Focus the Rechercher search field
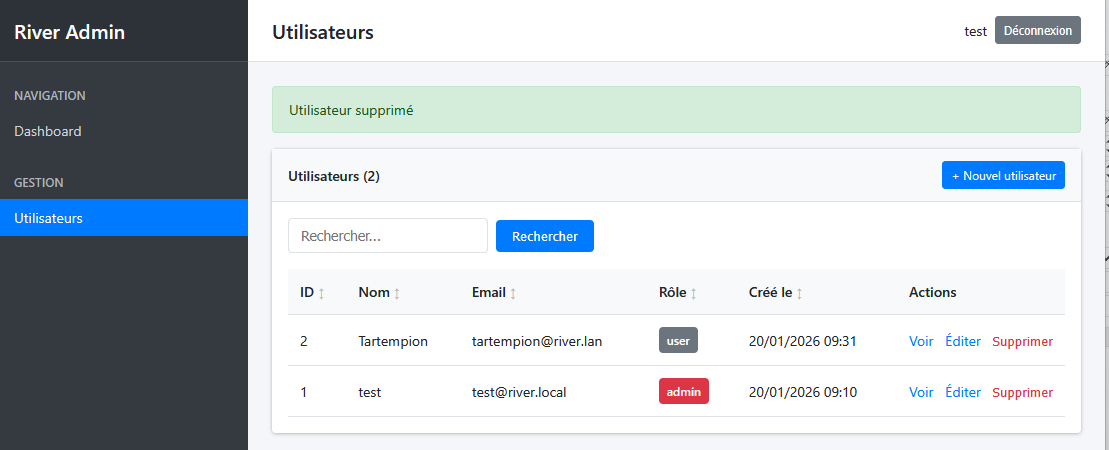Viewport: 1109px width, 450px height. pos(387,236)
